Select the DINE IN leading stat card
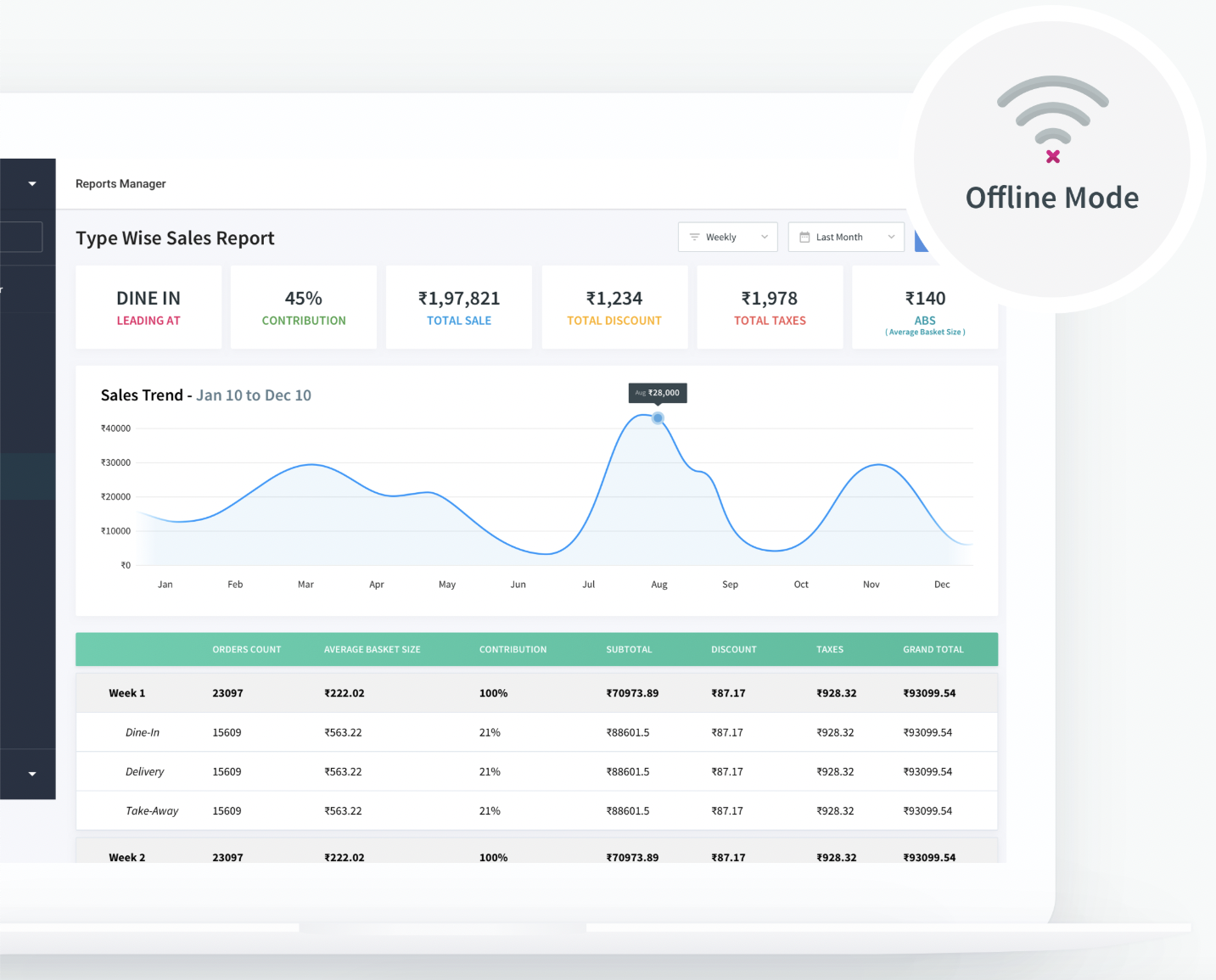 tap(148, 306)
